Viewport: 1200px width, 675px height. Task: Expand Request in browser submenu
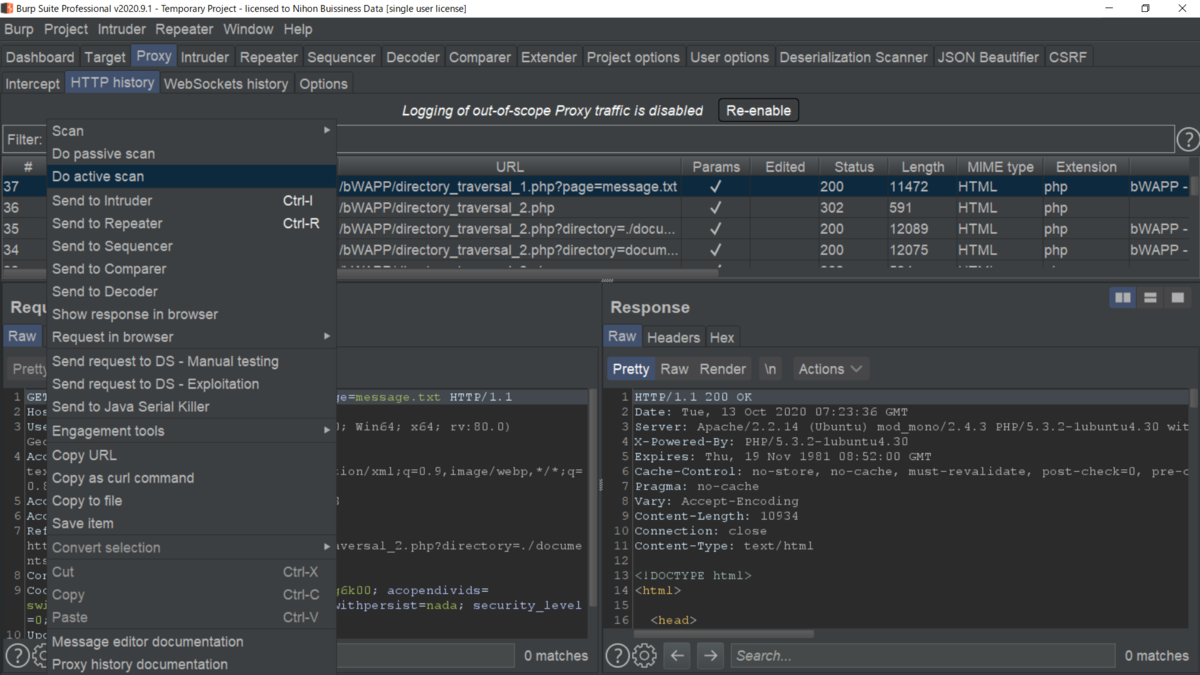tap(191, 337)
